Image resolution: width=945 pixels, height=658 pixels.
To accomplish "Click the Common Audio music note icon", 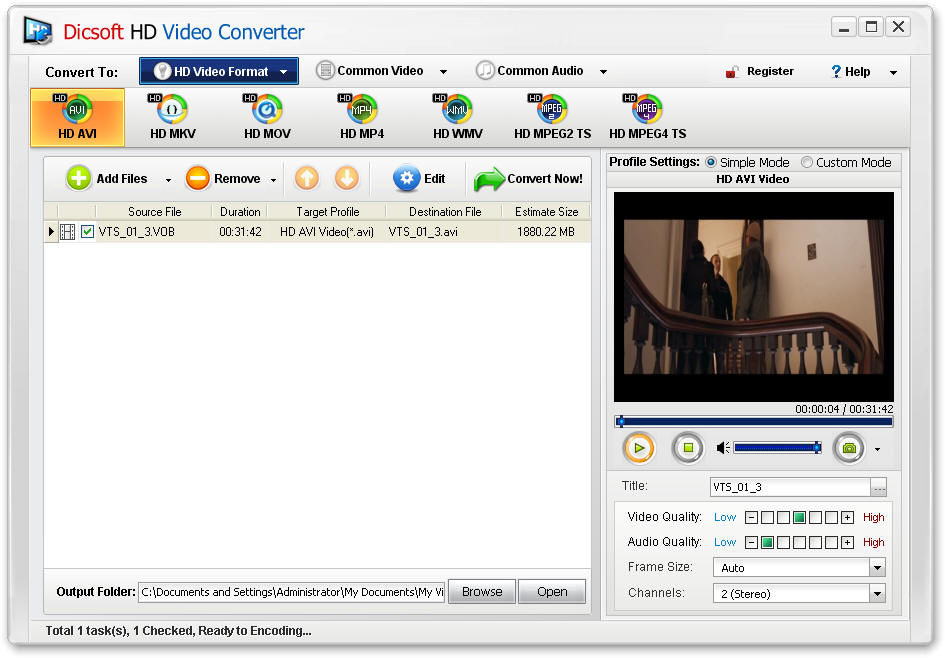I will point(485,70).
